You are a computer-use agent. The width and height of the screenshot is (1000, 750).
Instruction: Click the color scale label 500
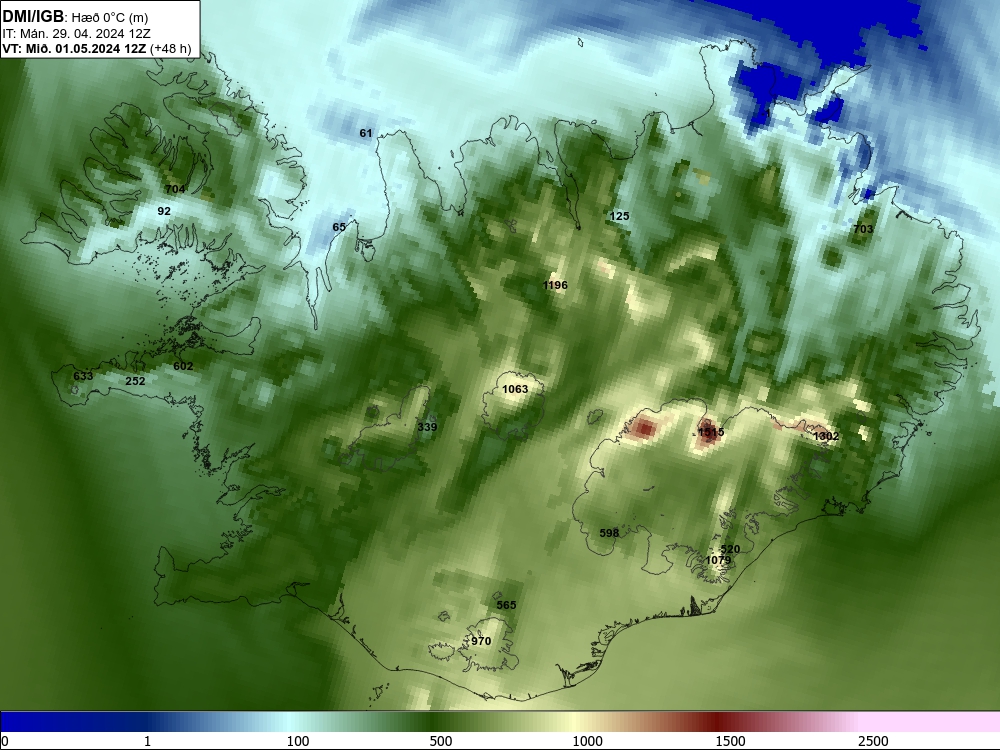(441, 741)
